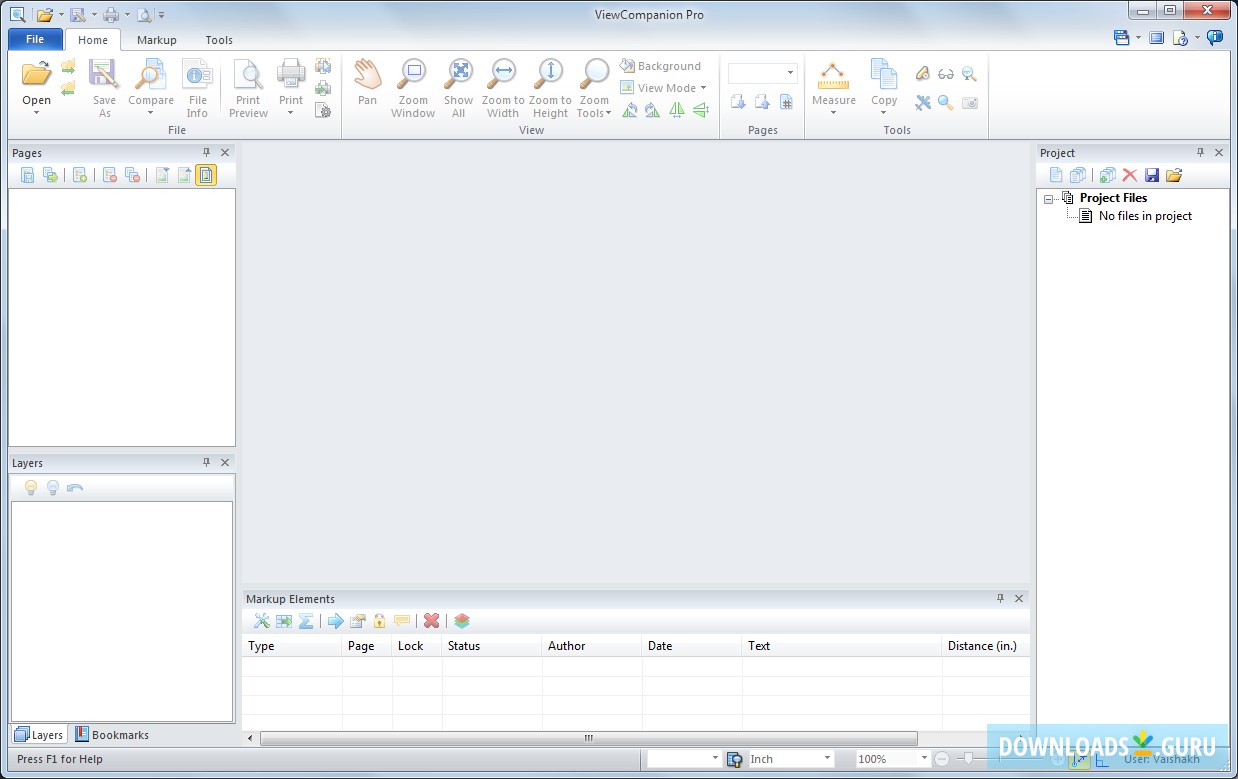
Task: Open the 100% zoom dropdown in status bar
Action: point(924,759)
